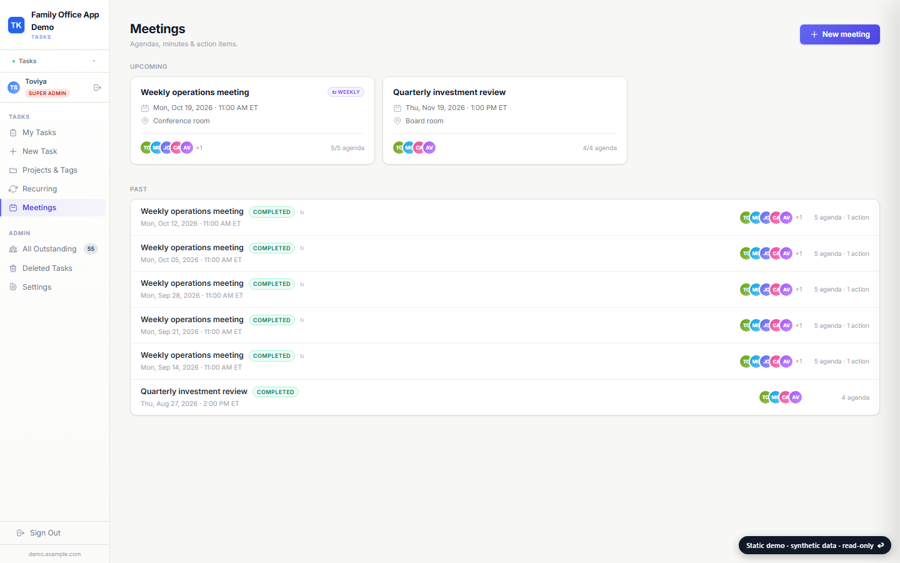The height and width of the screenshot is (563, 900).
Task: Open the Recurring section
Action: click(53, 189)
